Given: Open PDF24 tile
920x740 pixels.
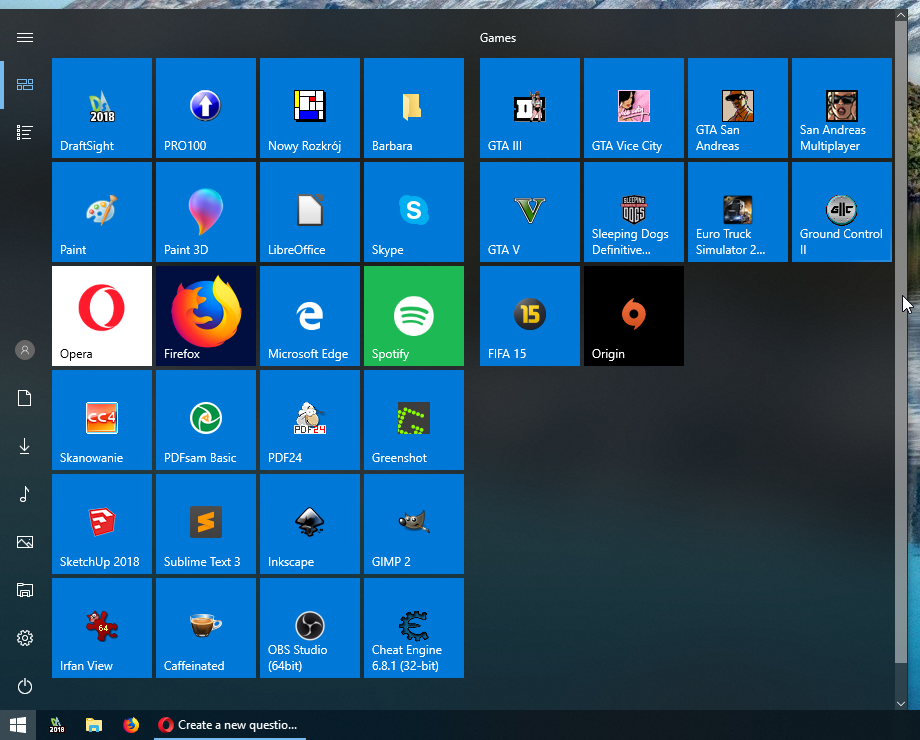Looking at the screenshot, I should pos(310,420).
